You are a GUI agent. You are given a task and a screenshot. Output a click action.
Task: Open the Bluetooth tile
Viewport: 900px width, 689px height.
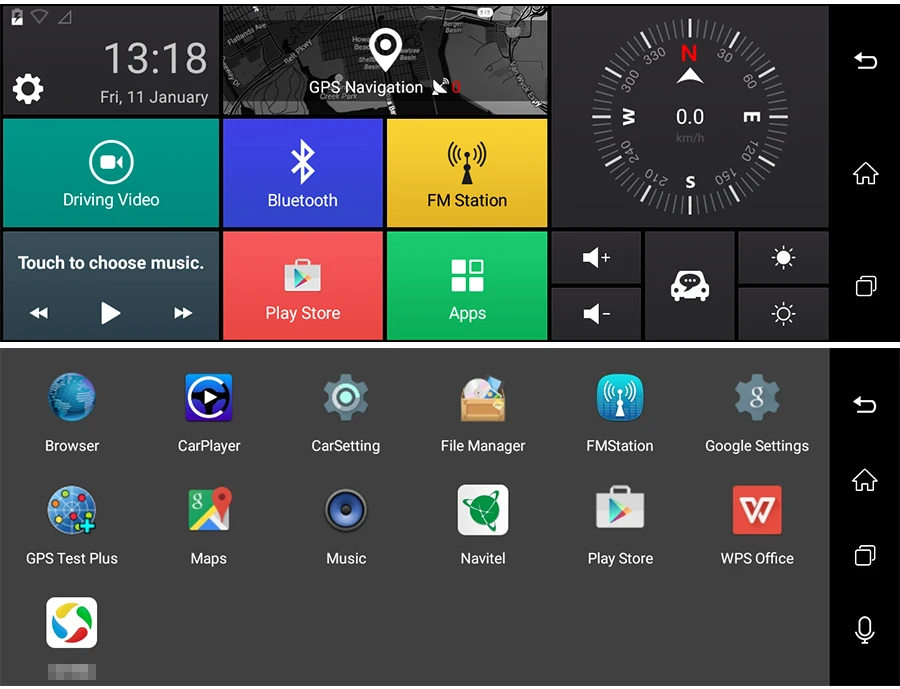coord(303,173)
